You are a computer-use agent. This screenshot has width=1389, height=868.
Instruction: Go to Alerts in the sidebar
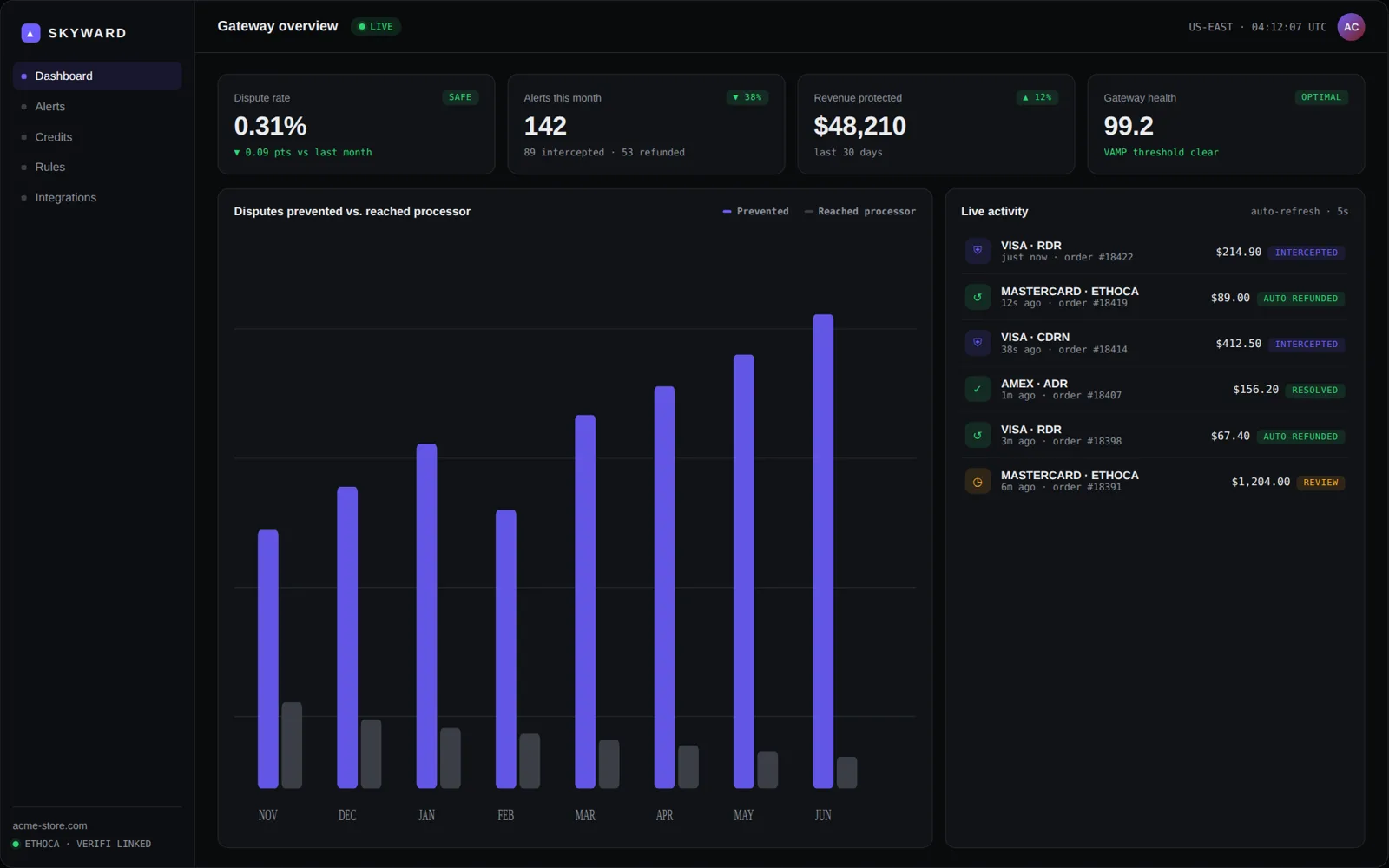click(x=97, y=106)
